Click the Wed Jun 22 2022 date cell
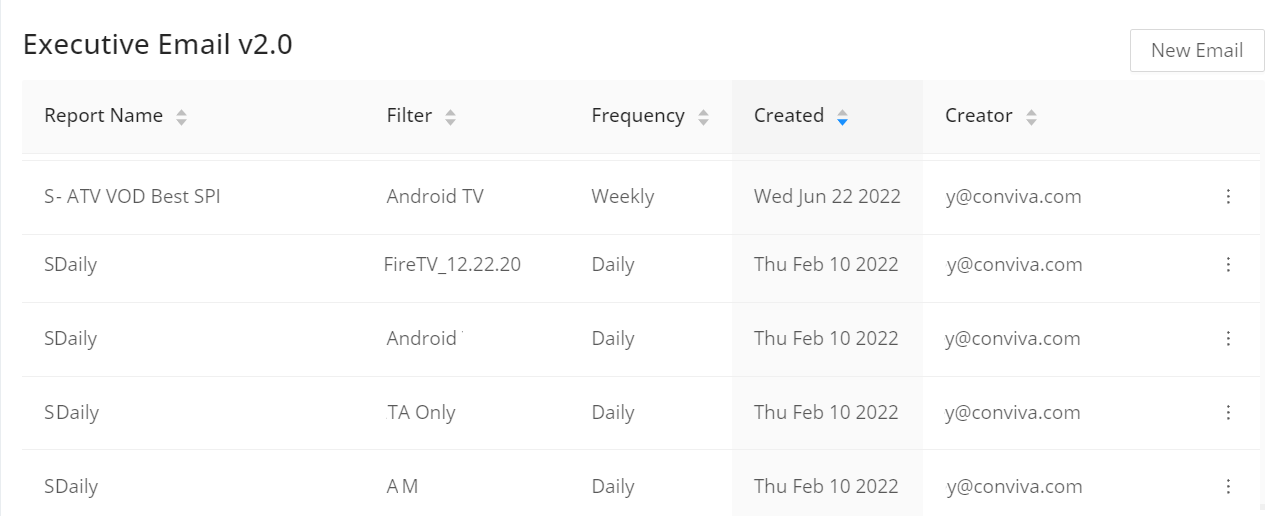The height and width of the screenshot is (516, 1282). click(x=826, y=197)
